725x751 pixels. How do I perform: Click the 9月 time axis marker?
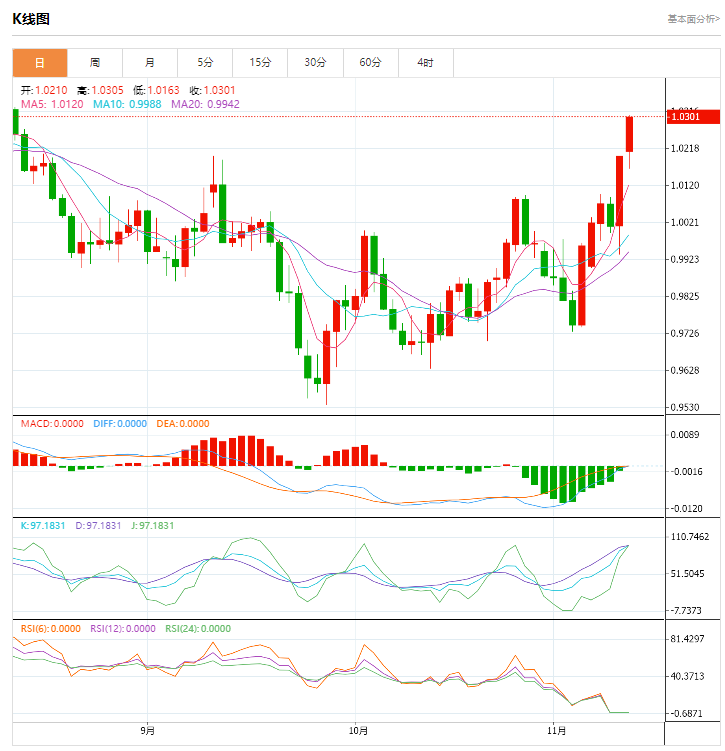pyautogui.click(x=147, y=731)
